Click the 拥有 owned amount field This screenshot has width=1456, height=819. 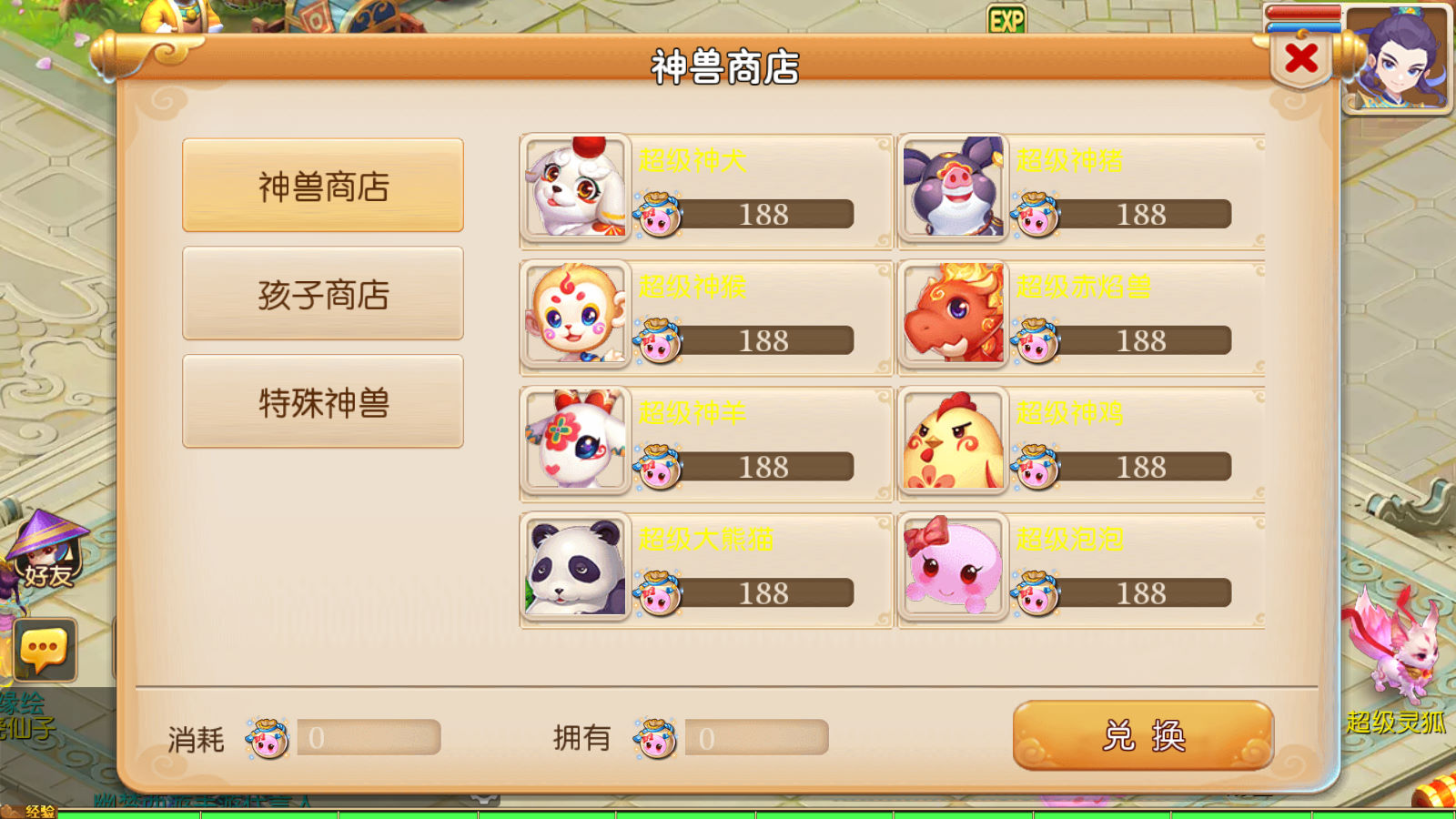point(756,737)
